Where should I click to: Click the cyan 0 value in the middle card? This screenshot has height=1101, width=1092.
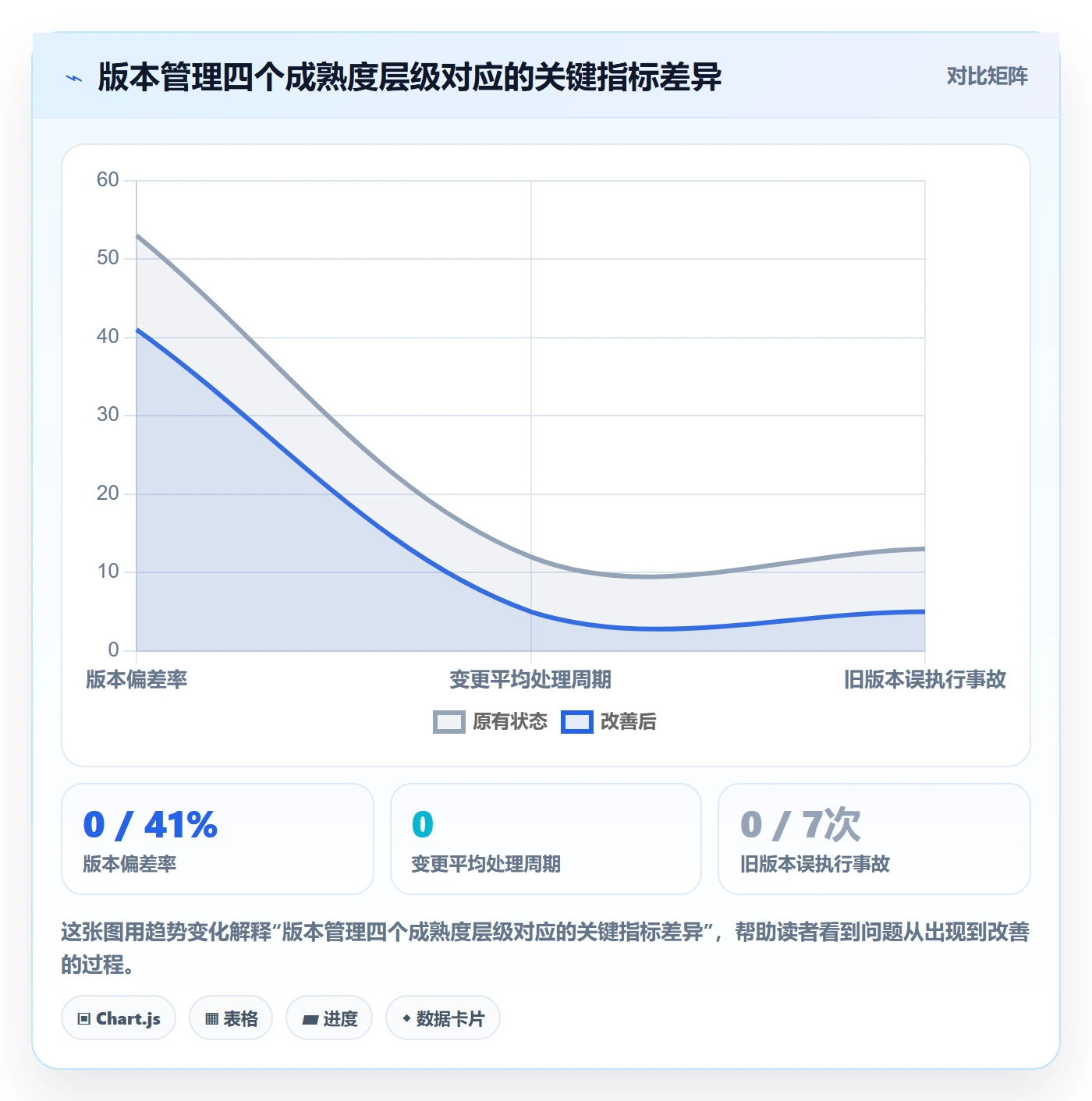click(x=423, y=825)
